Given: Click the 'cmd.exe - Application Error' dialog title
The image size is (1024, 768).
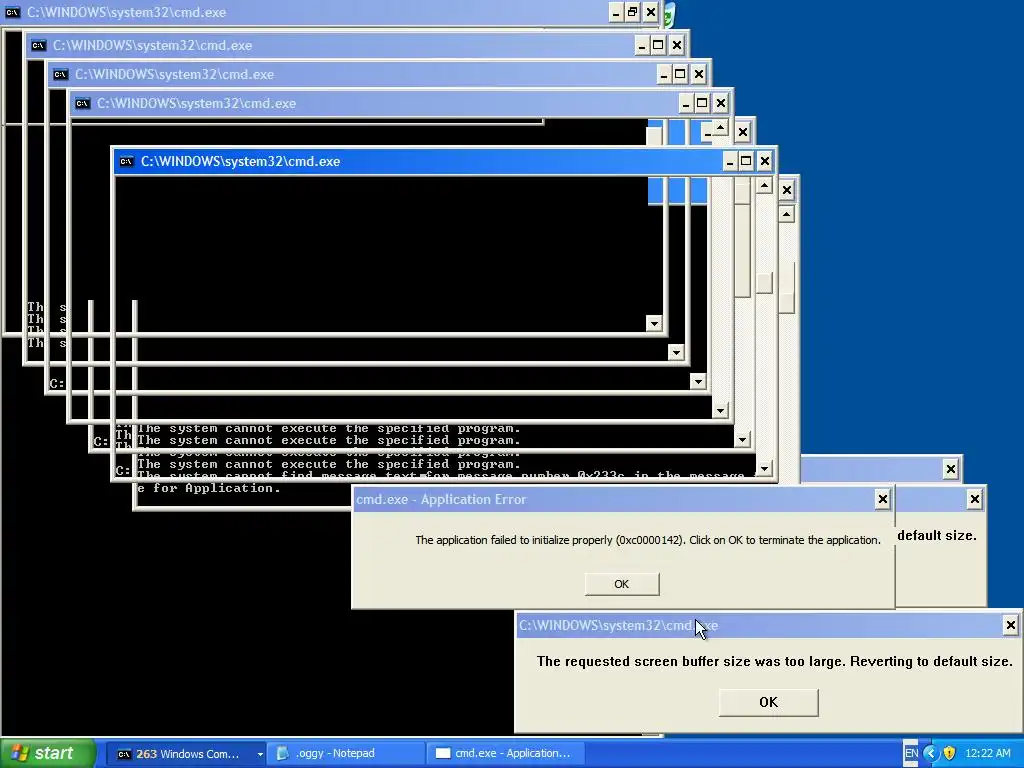Looking at the screenshot, I should [441, 500].
